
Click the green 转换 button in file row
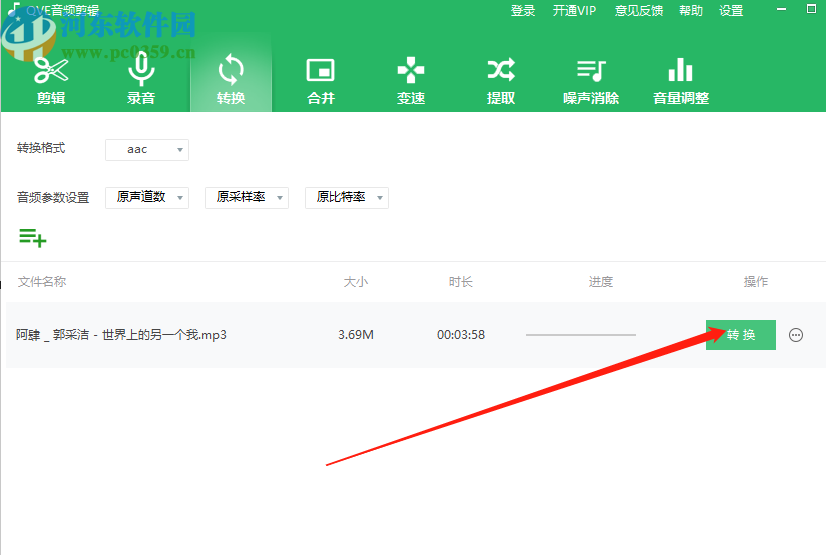[x=741, y=335]
